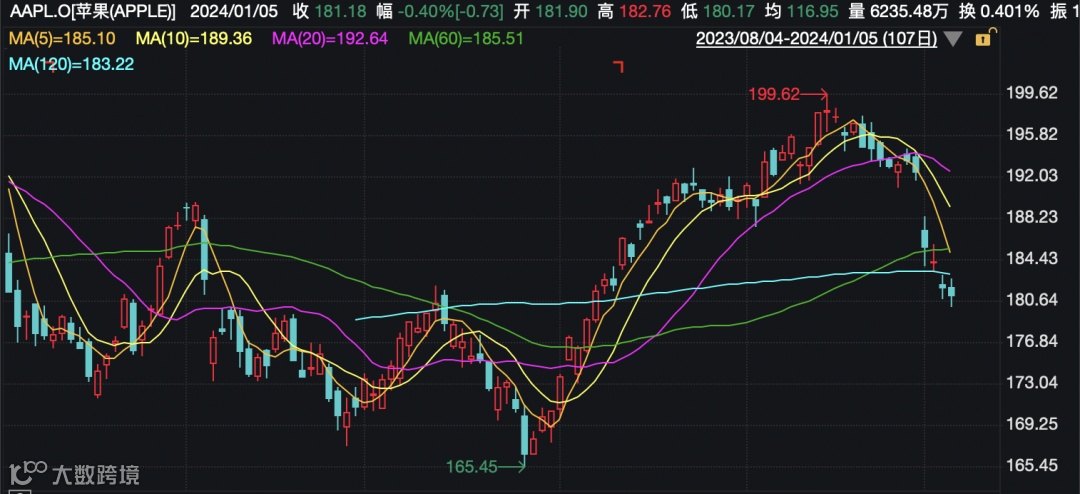Open the date range dropdown triangle
1080x494 pixels.
pyautogui.click(x=953, y=39)
